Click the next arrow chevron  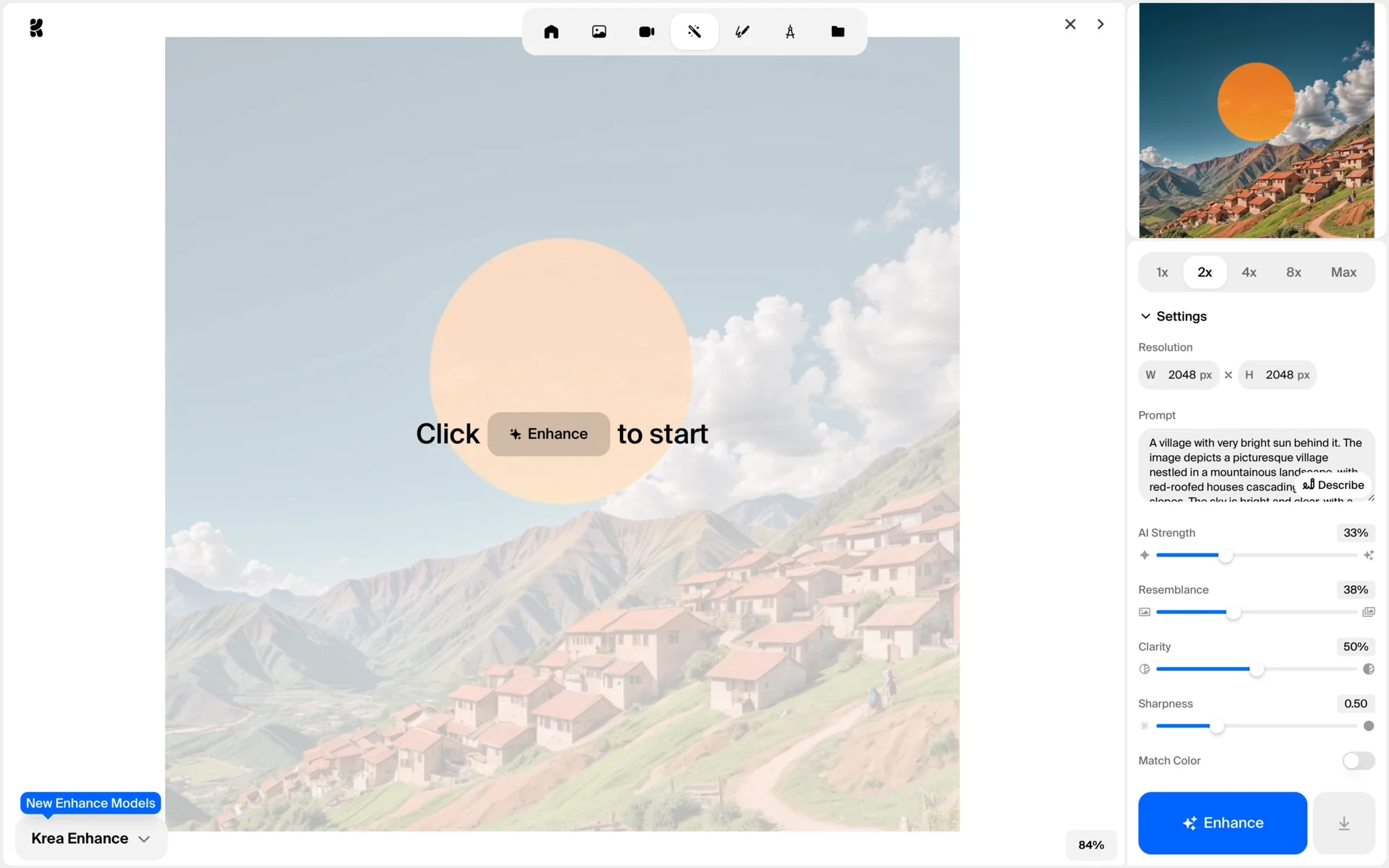point(1100,25)
